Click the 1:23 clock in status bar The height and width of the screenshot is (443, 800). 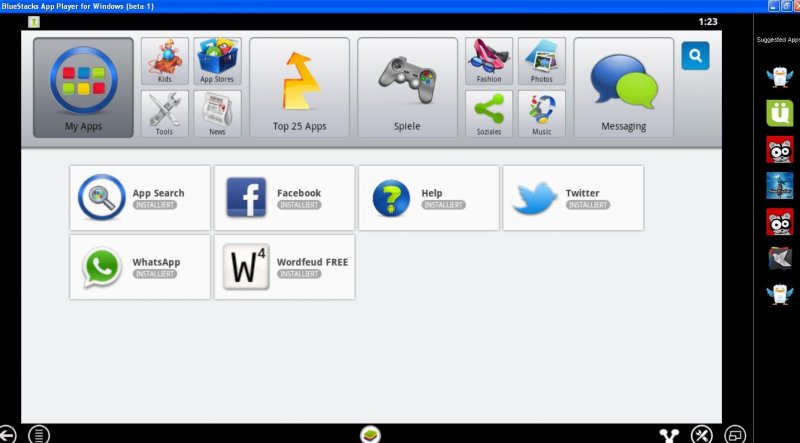click(x=708, y=21)
